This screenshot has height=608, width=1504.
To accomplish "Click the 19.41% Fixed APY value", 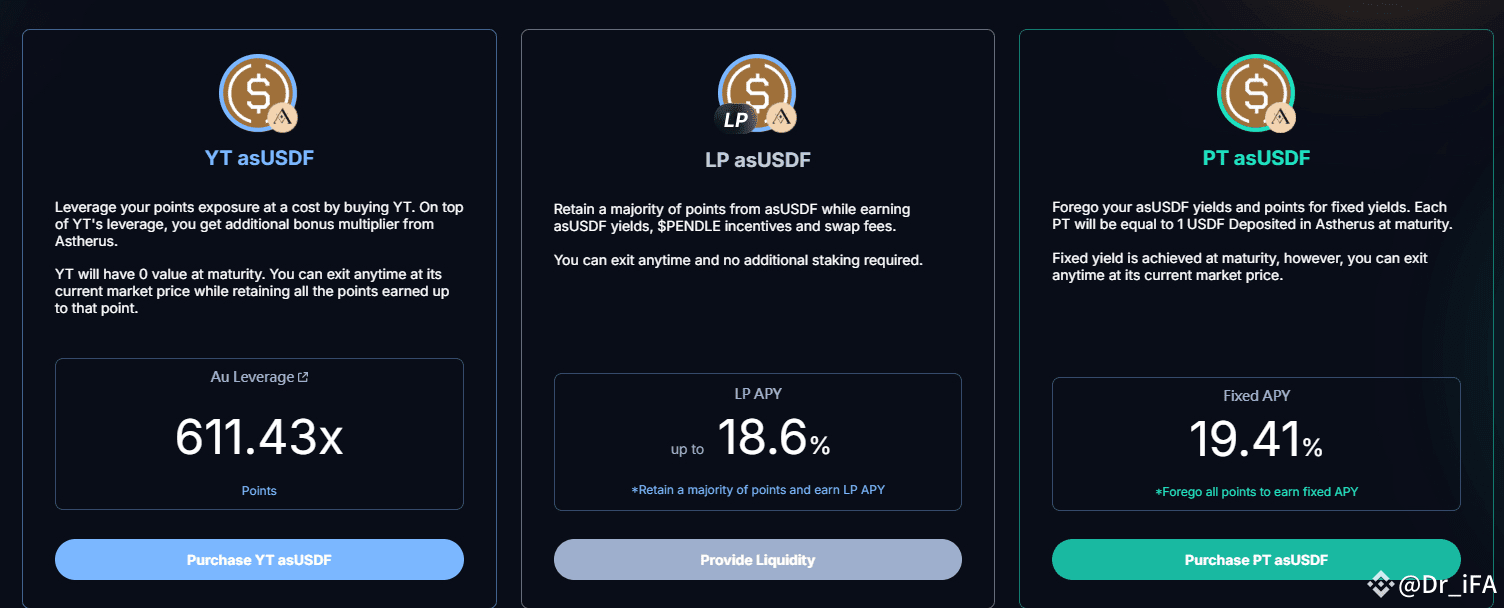I will pyautogui.click(x=1255, y=439).
